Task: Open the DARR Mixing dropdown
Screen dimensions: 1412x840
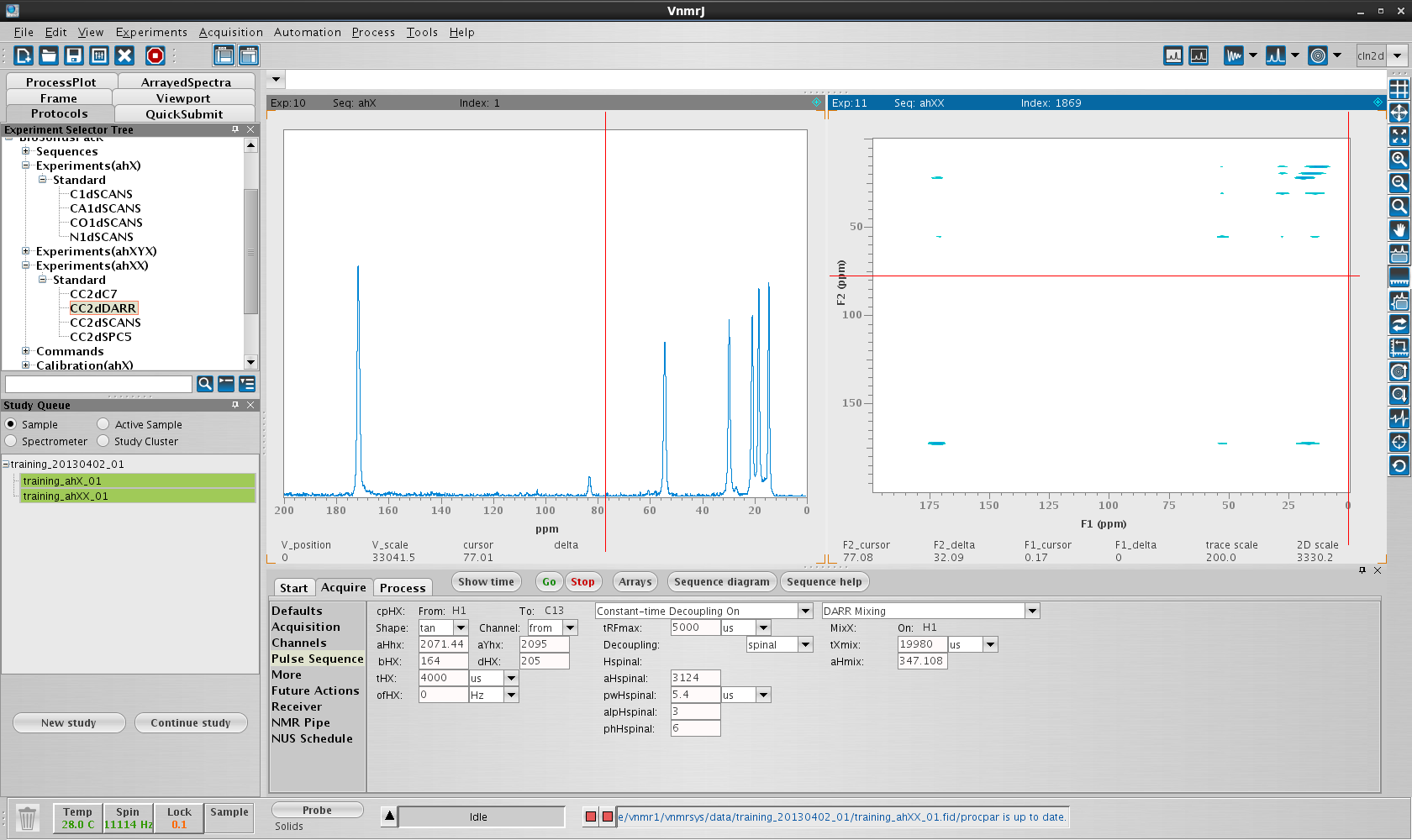Action: (x=1033, y=612)
